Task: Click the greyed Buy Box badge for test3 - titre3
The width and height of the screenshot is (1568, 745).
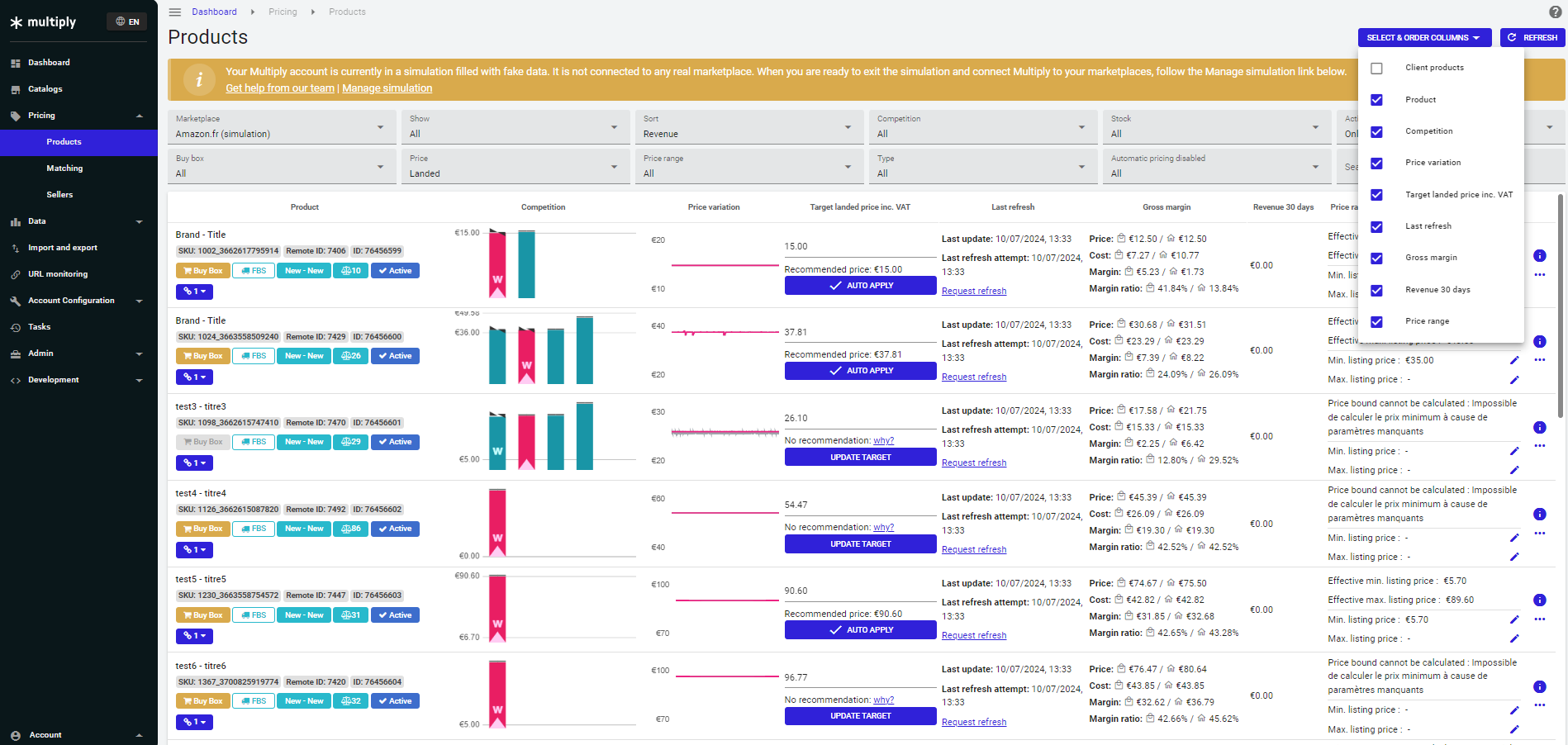Action: [202, 442]
